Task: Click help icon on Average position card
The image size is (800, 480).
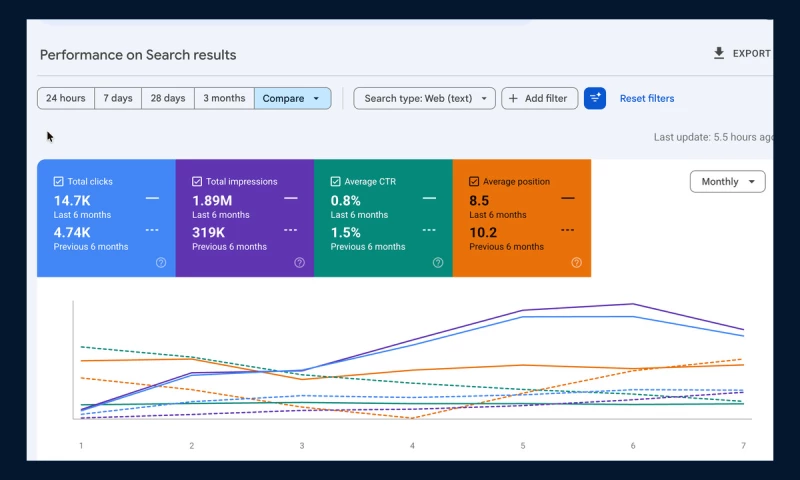Action: click(577, 263)
